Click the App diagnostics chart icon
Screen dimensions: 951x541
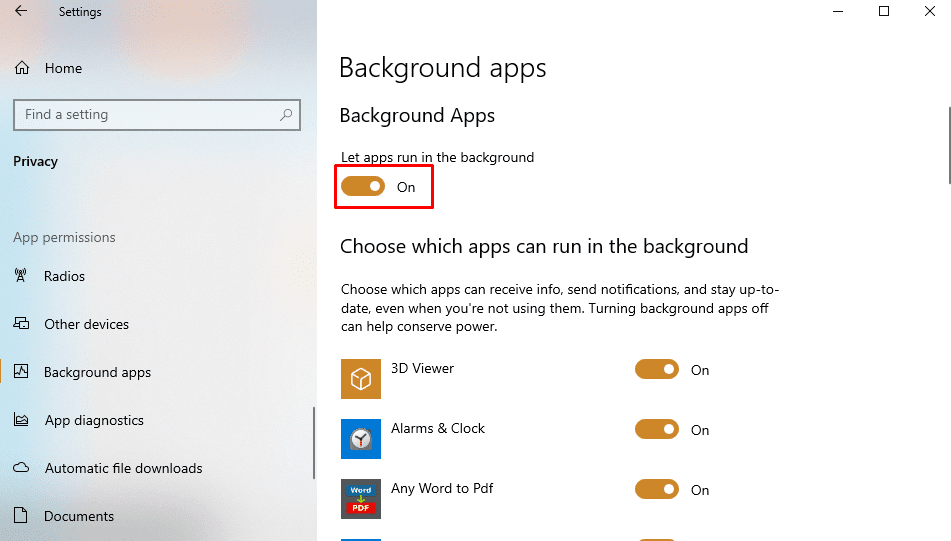[21, 420]
